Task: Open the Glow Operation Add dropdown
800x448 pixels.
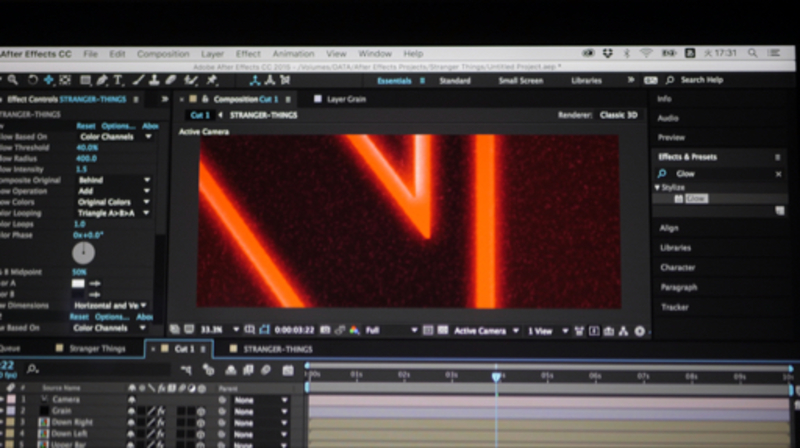Action: coord(114,191)
